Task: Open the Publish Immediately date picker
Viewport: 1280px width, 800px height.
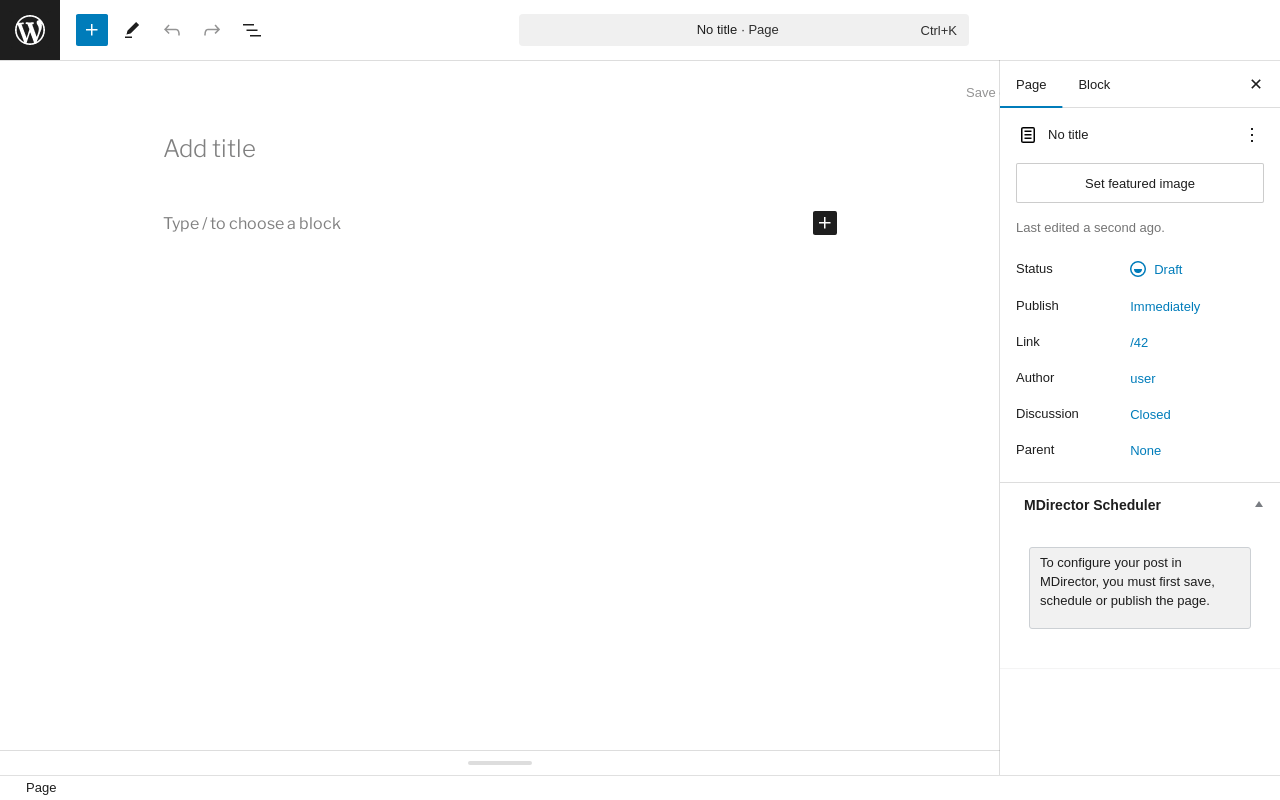Action: (1165, 306)
